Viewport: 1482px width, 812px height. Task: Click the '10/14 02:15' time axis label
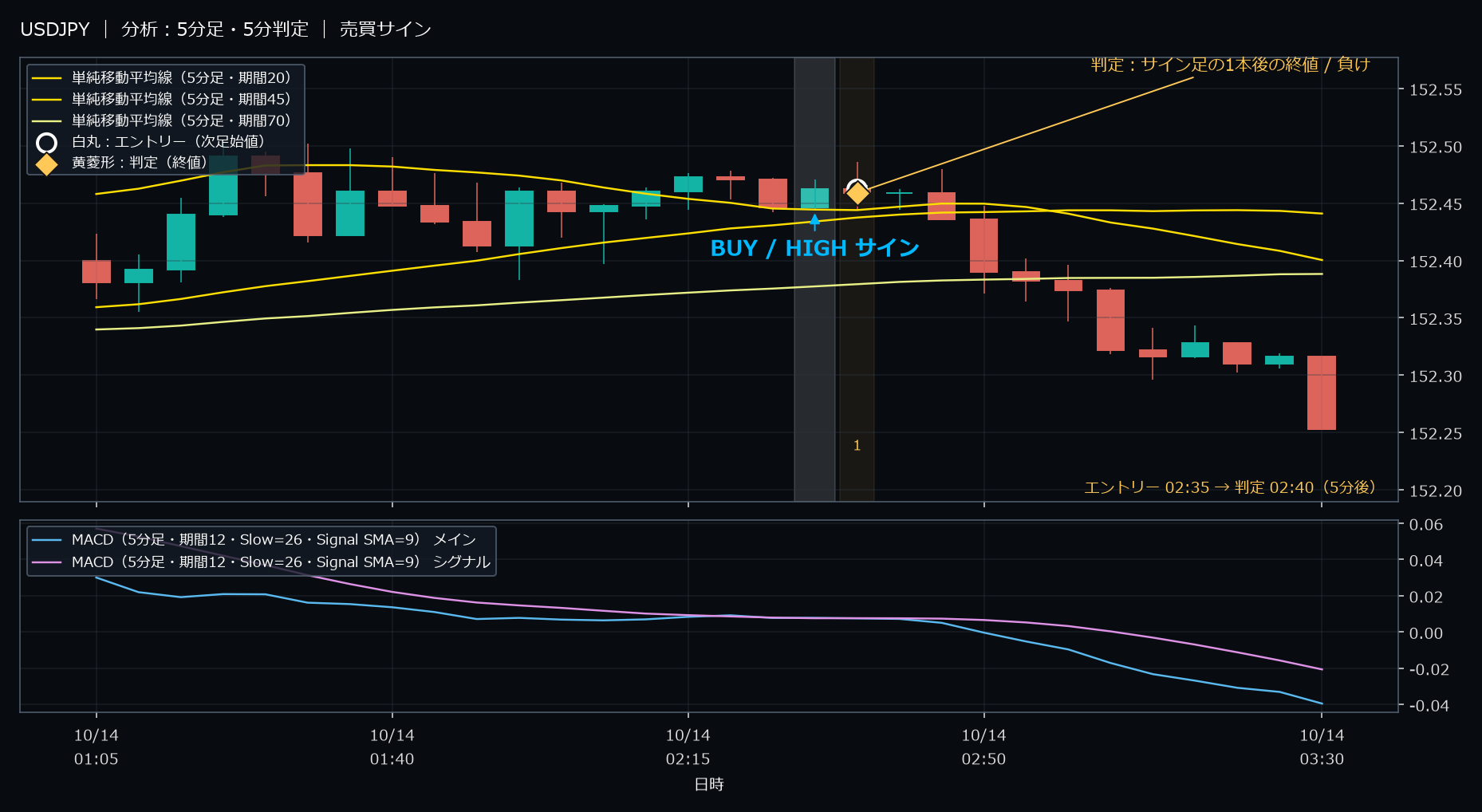tap(688, 747)
